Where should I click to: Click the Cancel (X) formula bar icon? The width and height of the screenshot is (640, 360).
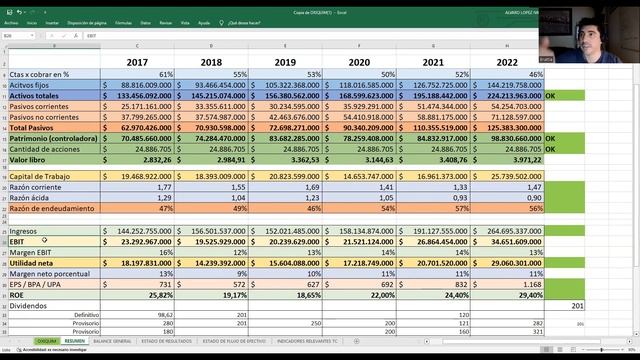coord(52,36)
